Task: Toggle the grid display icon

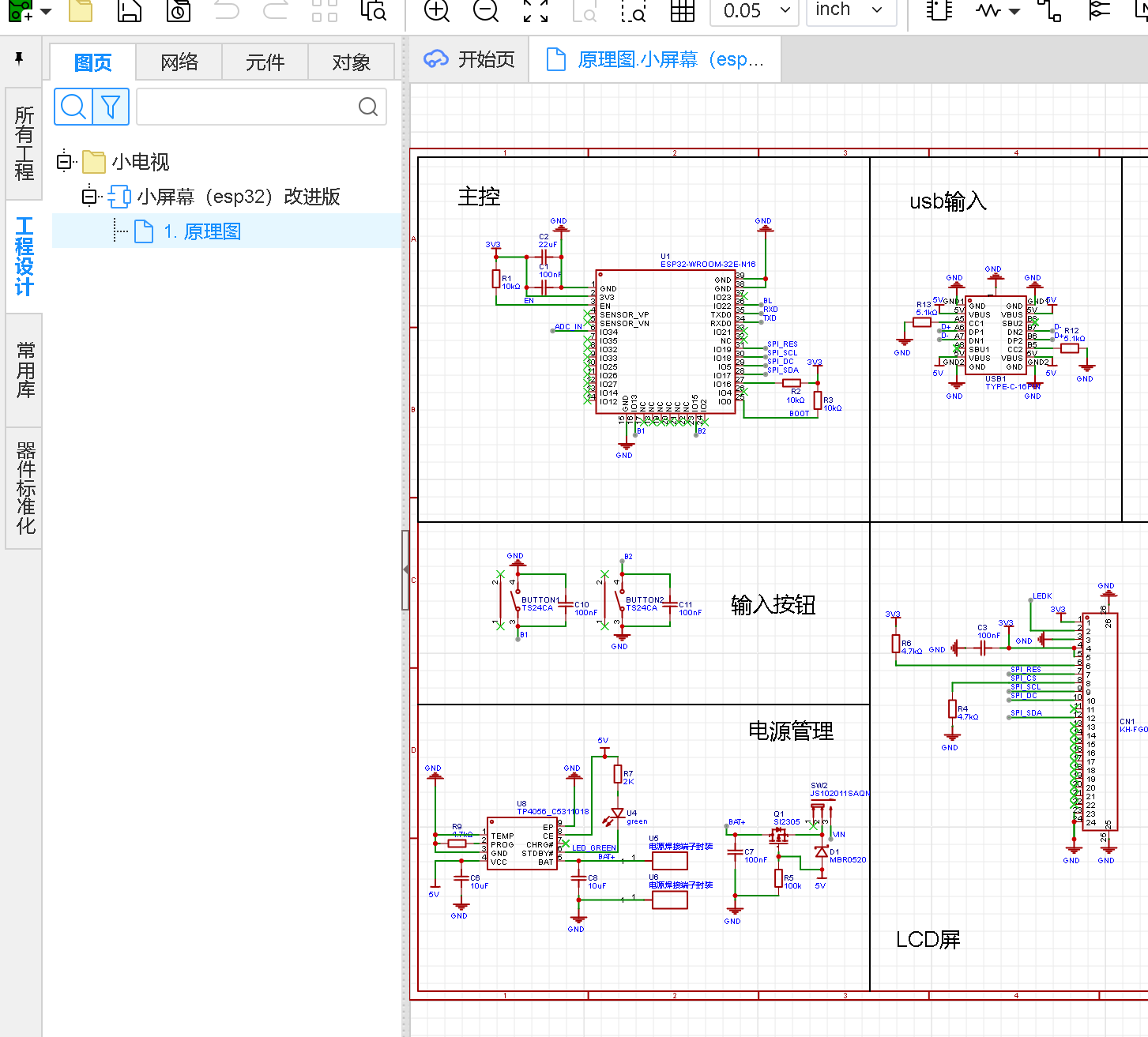Action: pyautogui.click(x=682, y=10)
